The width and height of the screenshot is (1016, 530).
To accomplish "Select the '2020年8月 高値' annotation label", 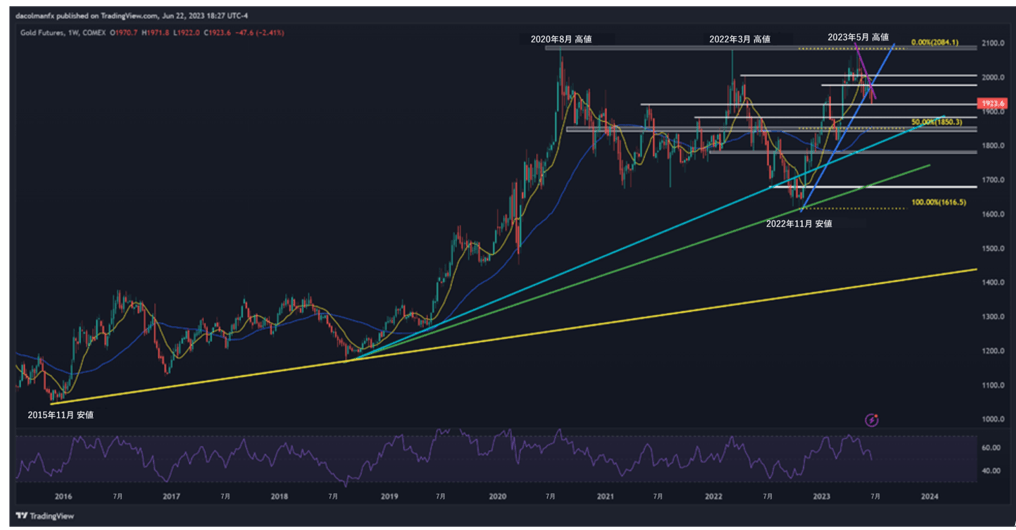I will click(x=561, y=39).
